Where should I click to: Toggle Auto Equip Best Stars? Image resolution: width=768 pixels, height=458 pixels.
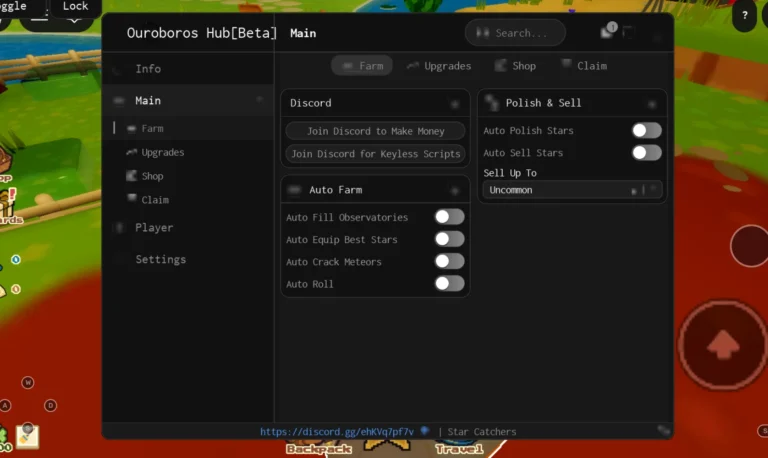449,239
